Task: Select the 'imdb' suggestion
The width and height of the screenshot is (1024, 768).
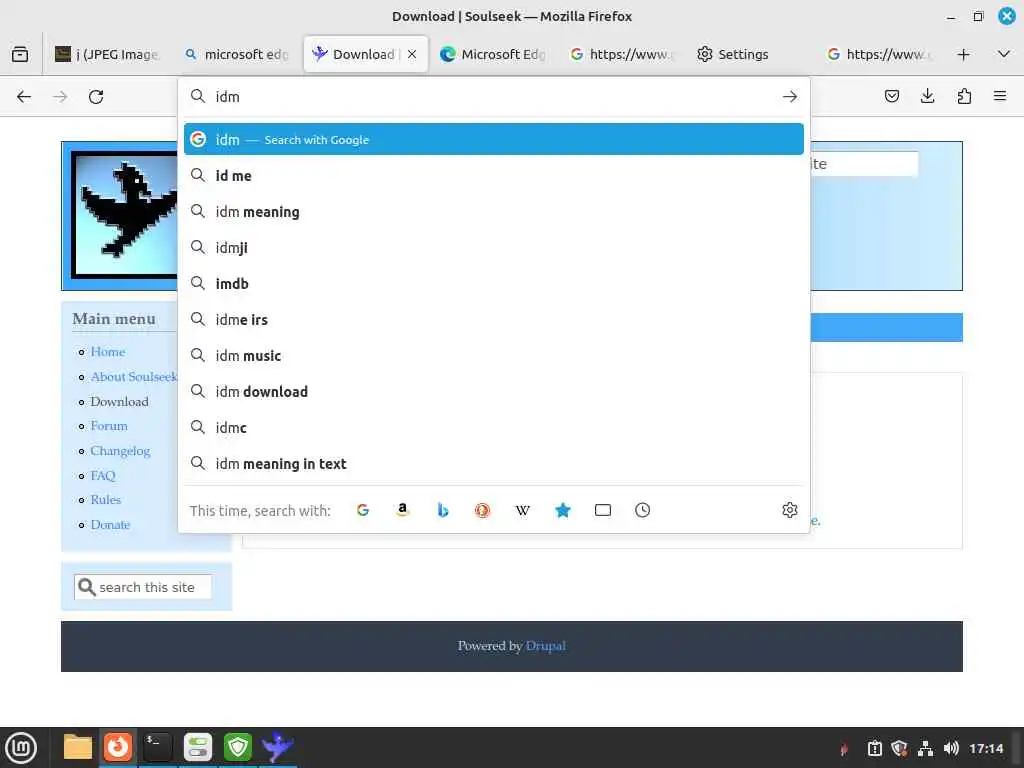Action: [494, 283]
